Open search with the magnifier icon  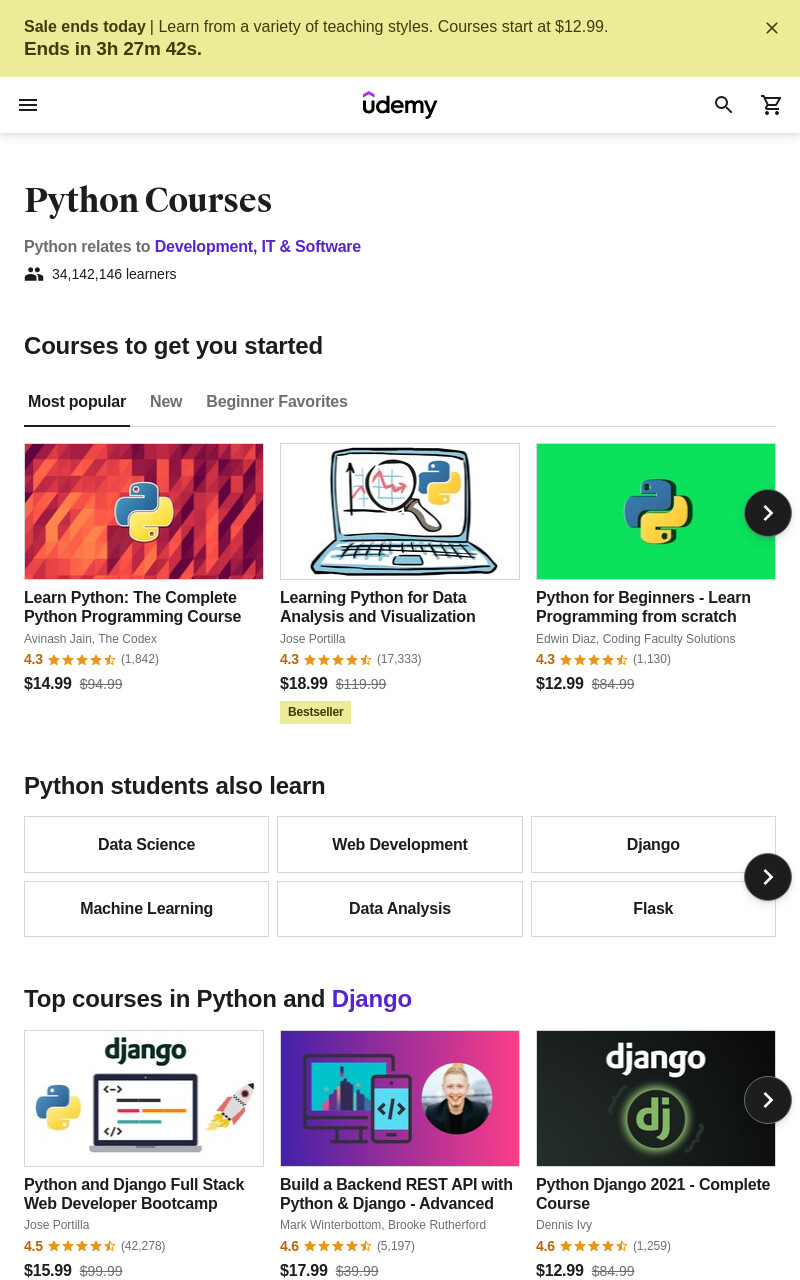coord(724,105)
